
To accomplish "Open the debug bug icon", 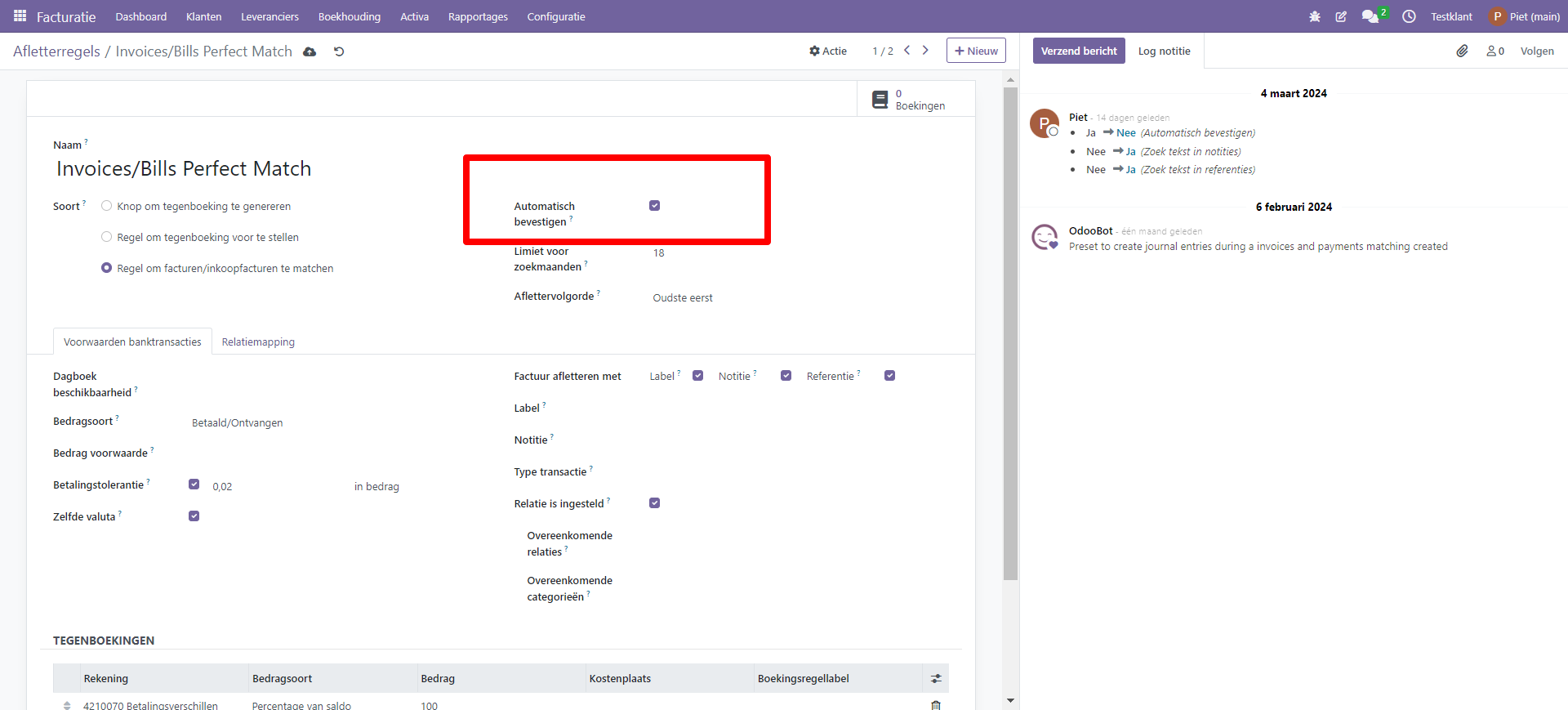I will tap(1315, 16).
